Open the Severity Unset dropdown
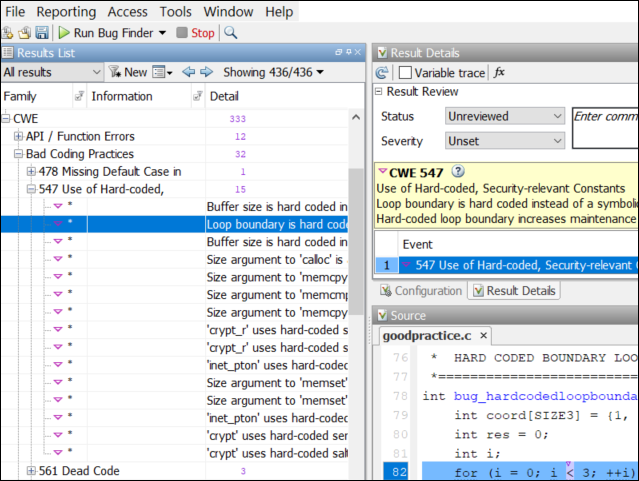 (505, 141)
